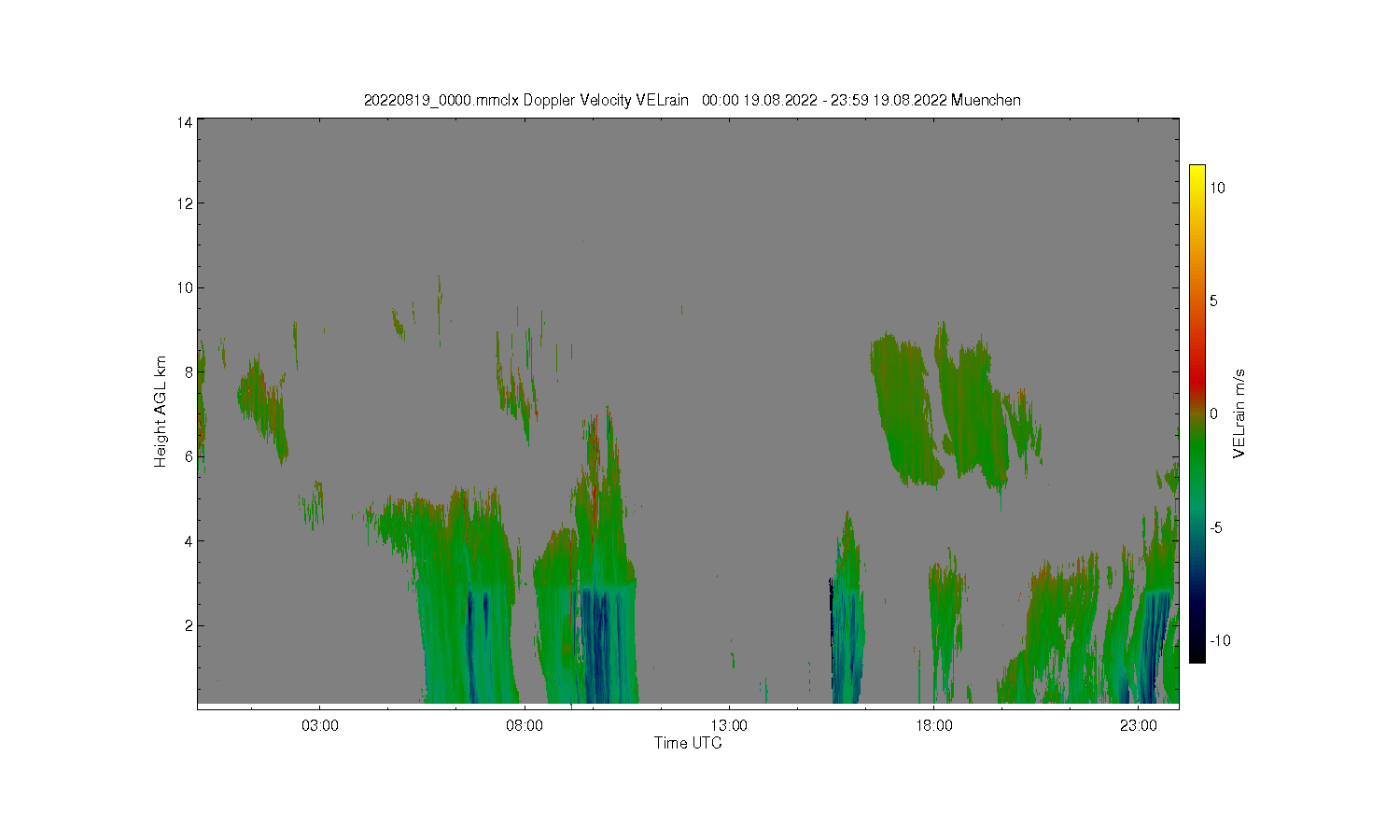The width and height of the screenshot is (1400, 840).
Task: Click the height axis label '2'
Action: pyautogui.click(x=189, y=625)
